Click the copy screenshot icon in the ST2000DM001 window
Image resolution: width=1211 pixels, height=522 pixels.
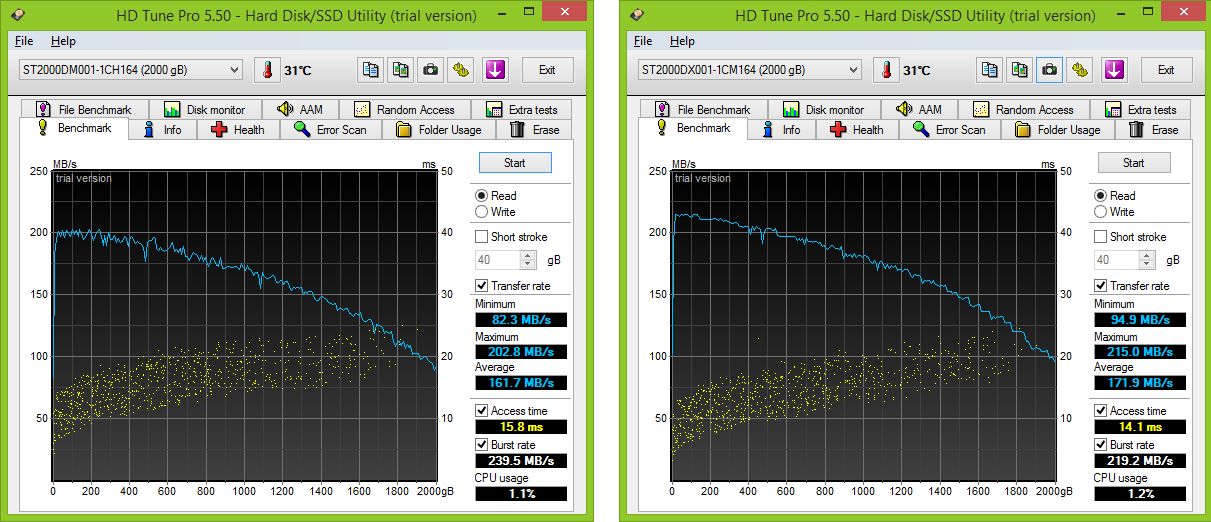(x=400, y=70)
